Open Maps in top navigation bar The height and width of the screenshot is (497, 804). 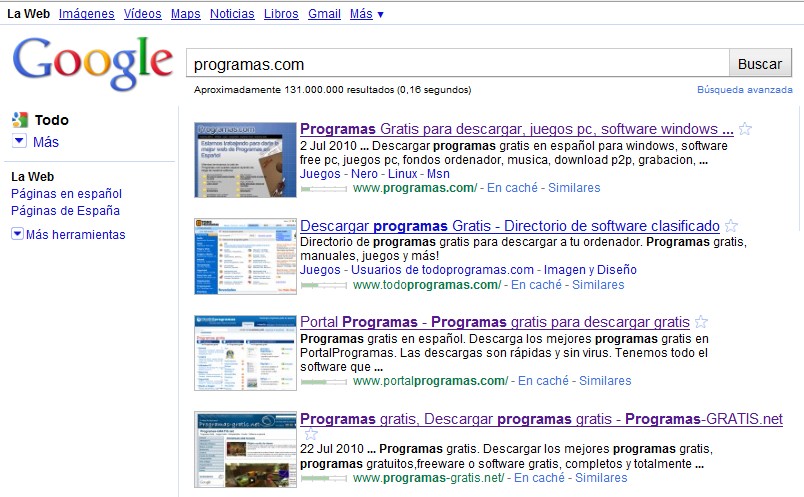point(186,14)
